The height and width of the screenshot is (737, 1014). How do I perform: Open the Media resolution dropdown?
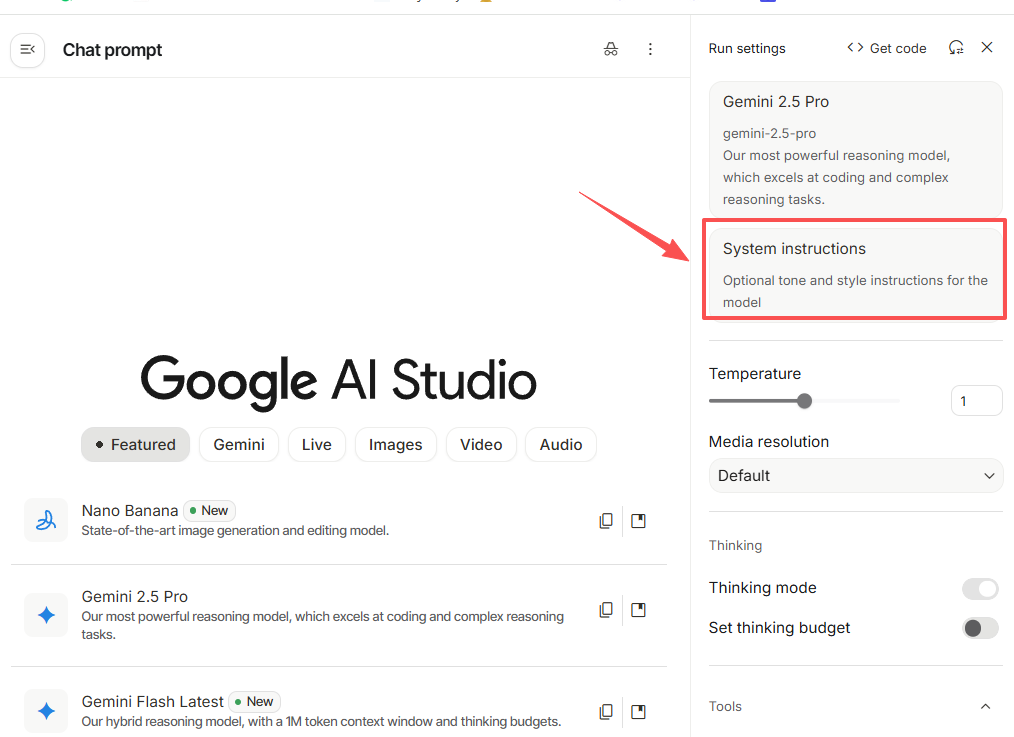[x=856, y=476]
